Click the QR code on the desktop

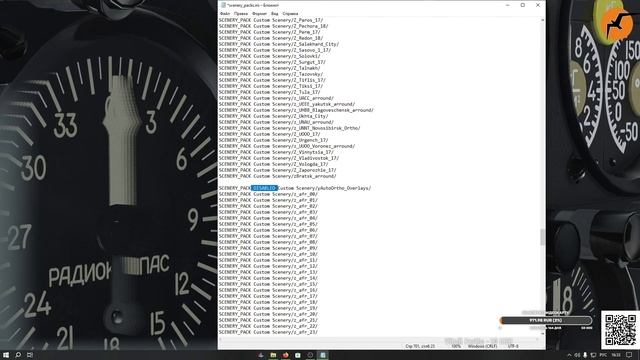pyautogui.click(x=620, y=330)
